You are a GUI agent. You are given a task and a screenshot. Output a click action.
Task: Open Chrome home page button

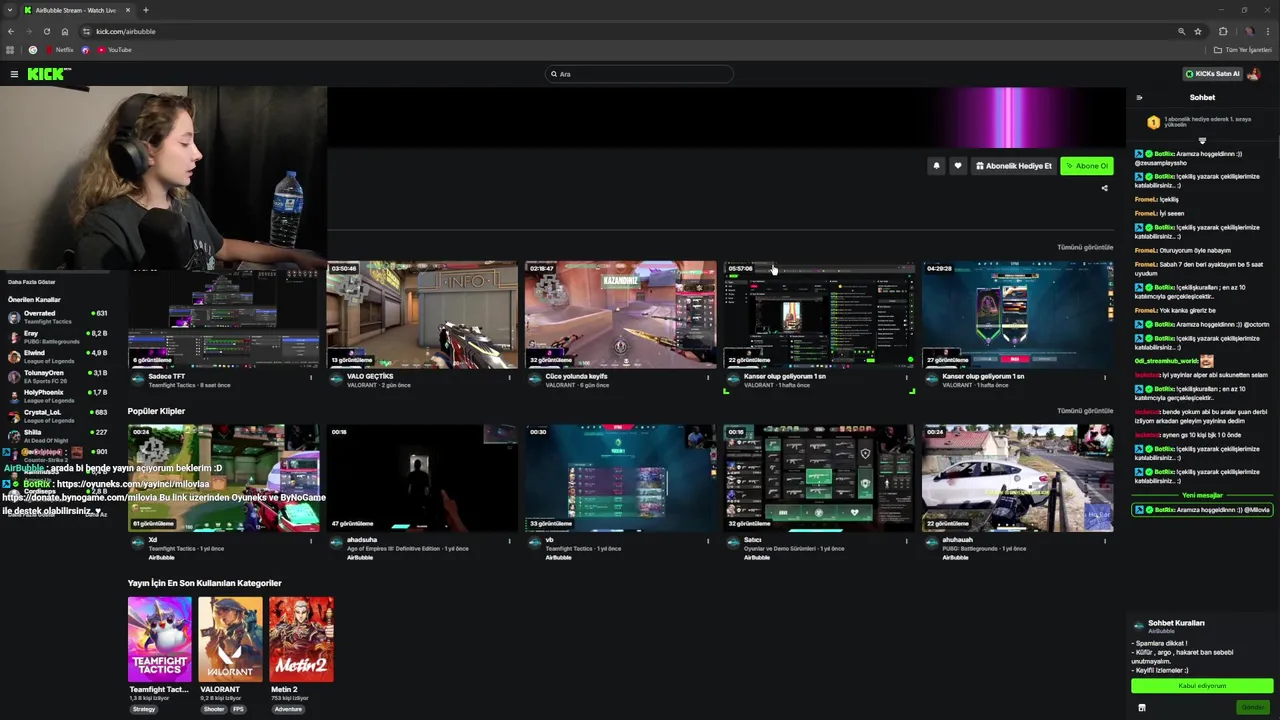pos(67,31)
